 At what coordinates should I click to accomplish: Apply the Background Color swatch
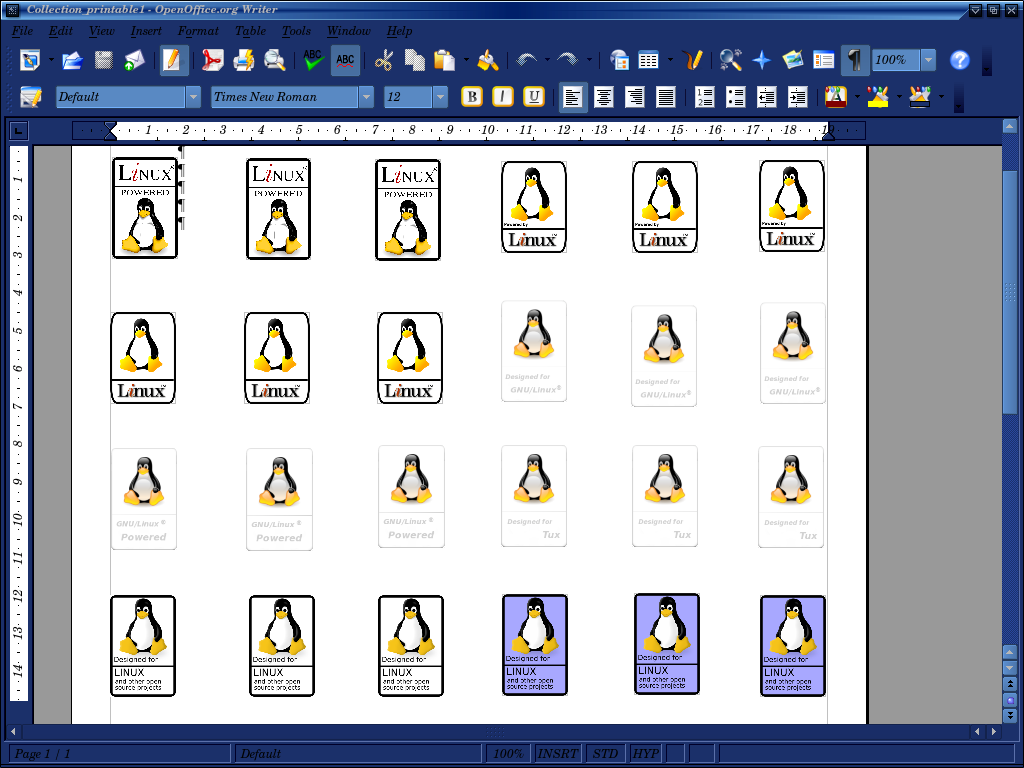pos(920,97)
